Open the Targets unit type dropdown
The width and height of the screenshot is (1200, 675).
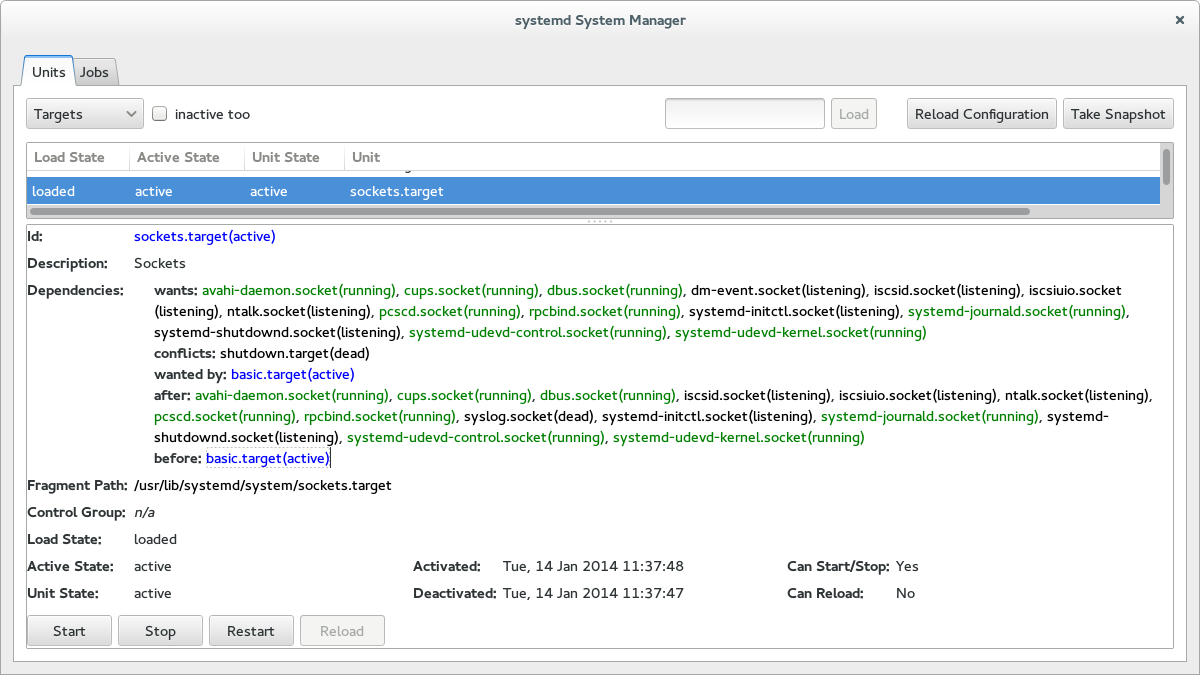(x=85, y=114)
